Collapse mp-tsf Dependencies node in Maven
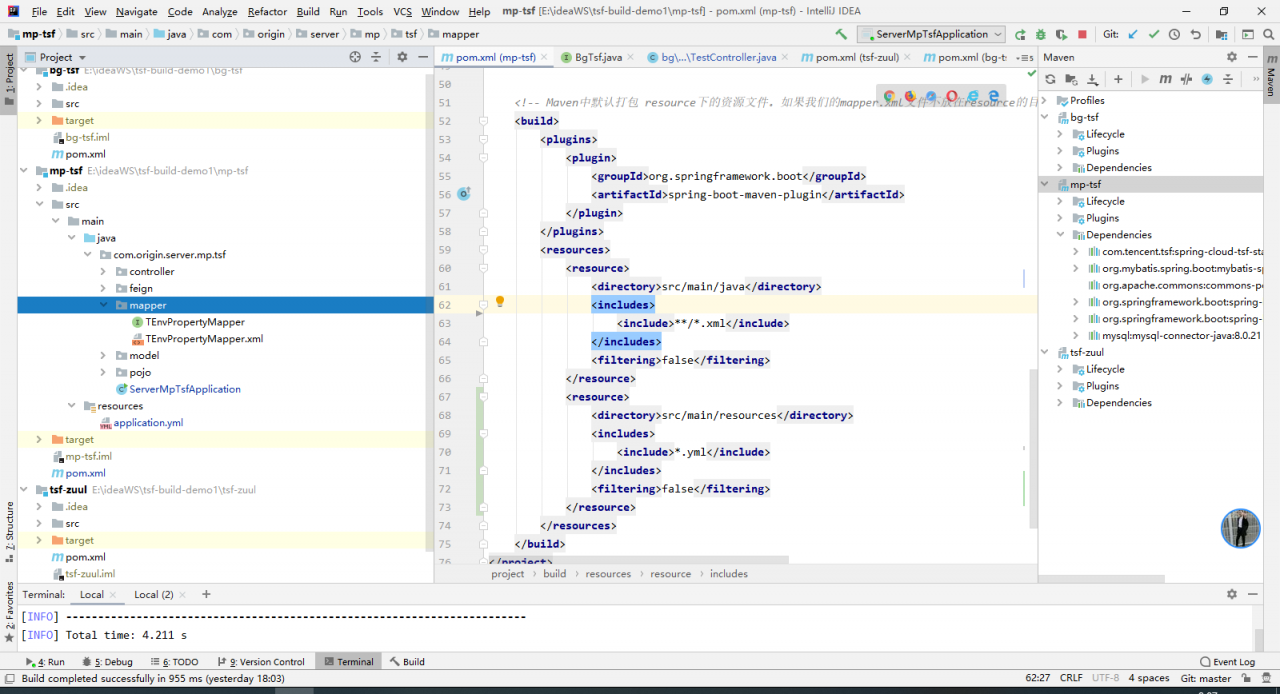The width and height of the screenshot is (1280, 694). (1060, 235)
